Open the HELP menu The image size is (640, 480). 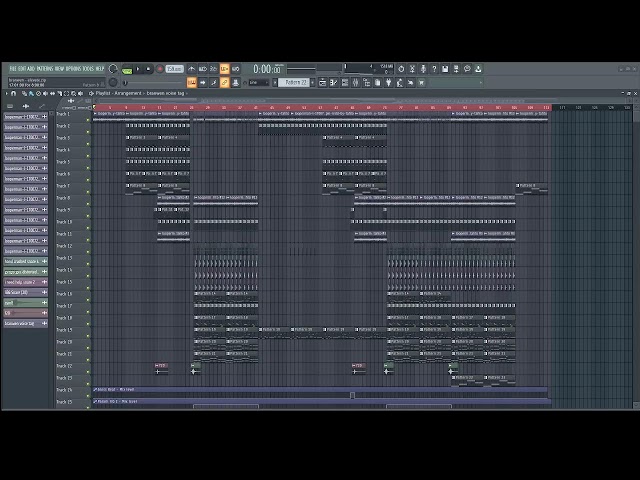coord(100,69)
